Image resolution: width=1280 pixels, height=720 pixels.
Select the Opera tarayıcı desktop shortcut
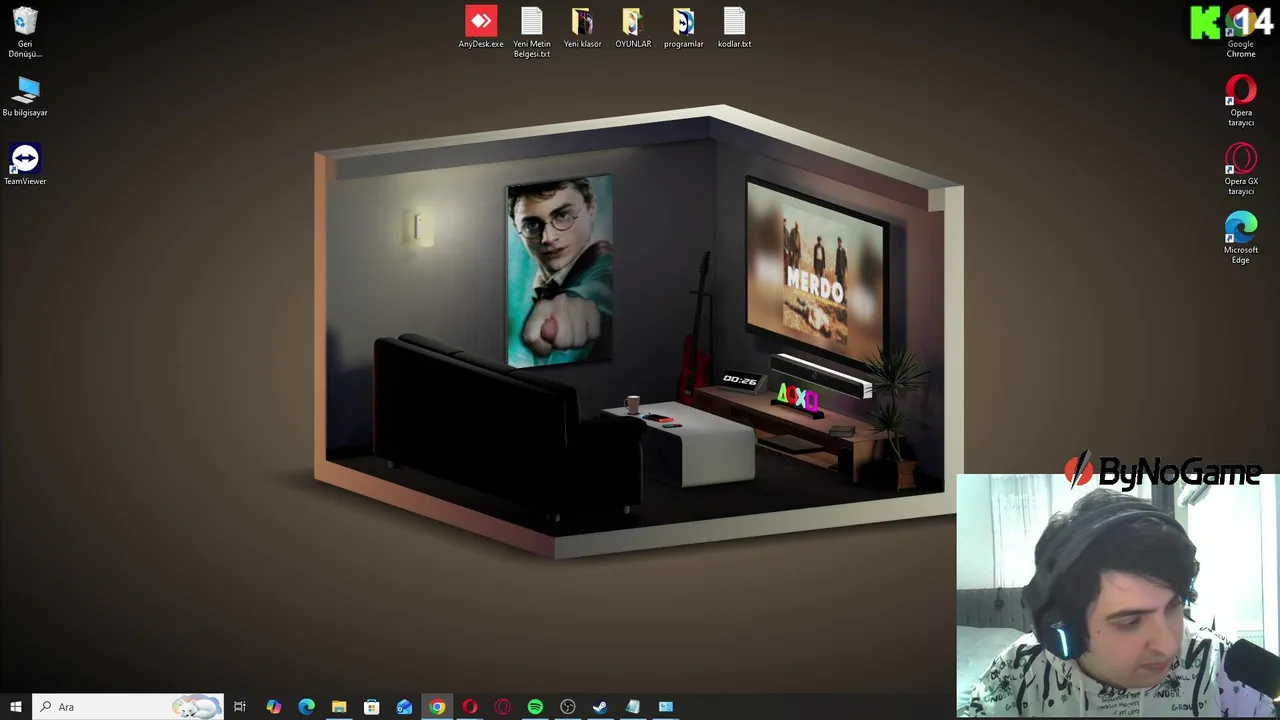pos(1241,101)
